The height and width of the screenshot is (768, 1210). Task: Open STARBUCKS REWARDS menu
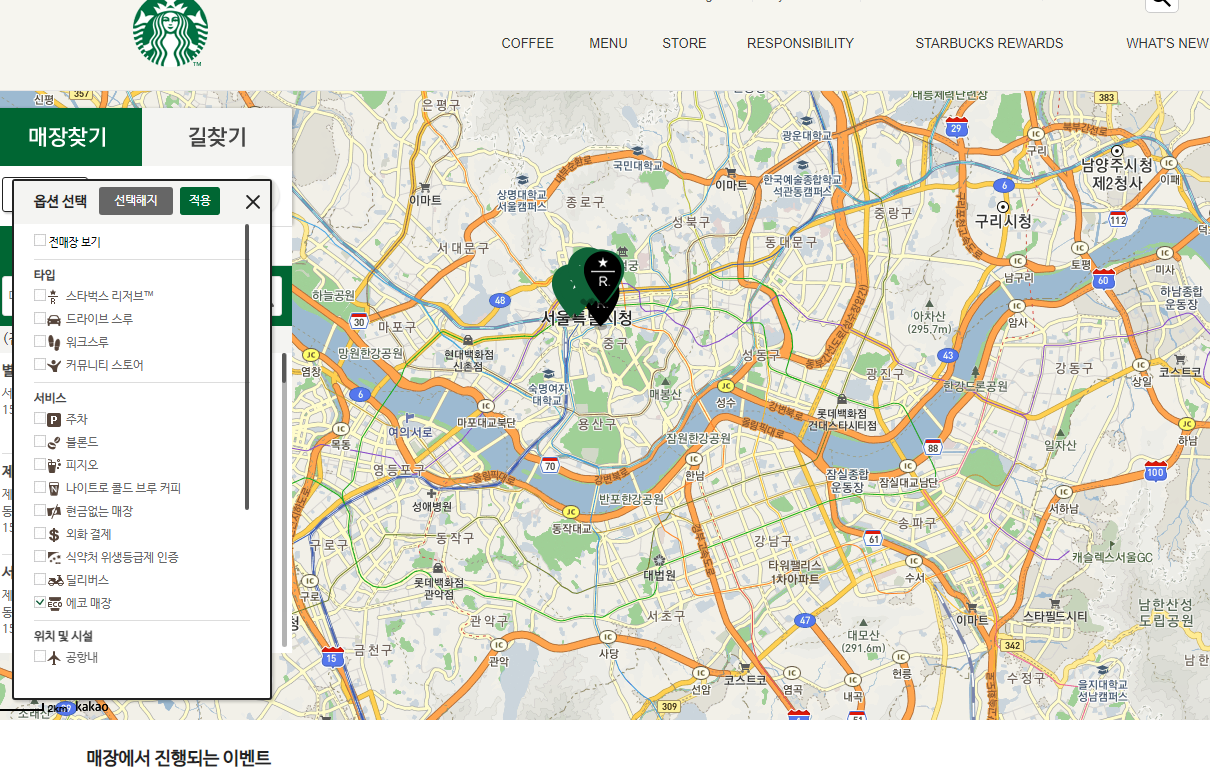(989, 43)
